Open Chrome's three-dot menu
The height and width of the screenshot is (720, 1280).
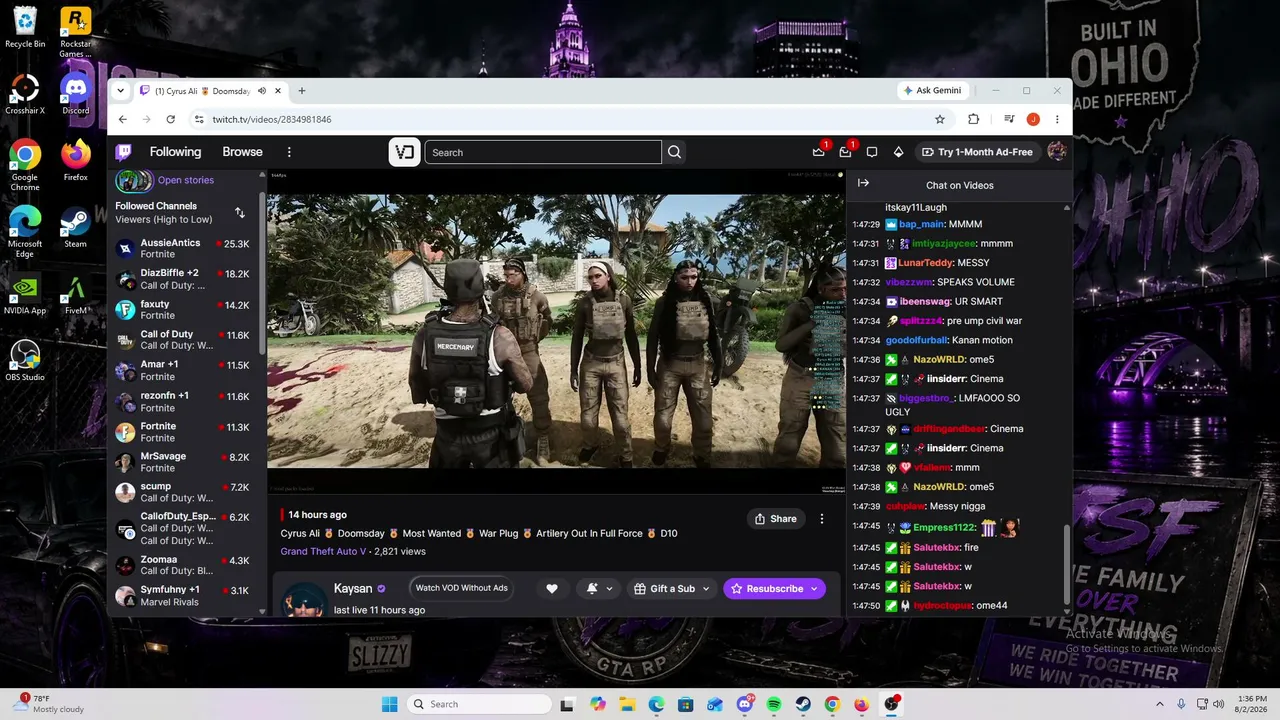click(1057, 119)
